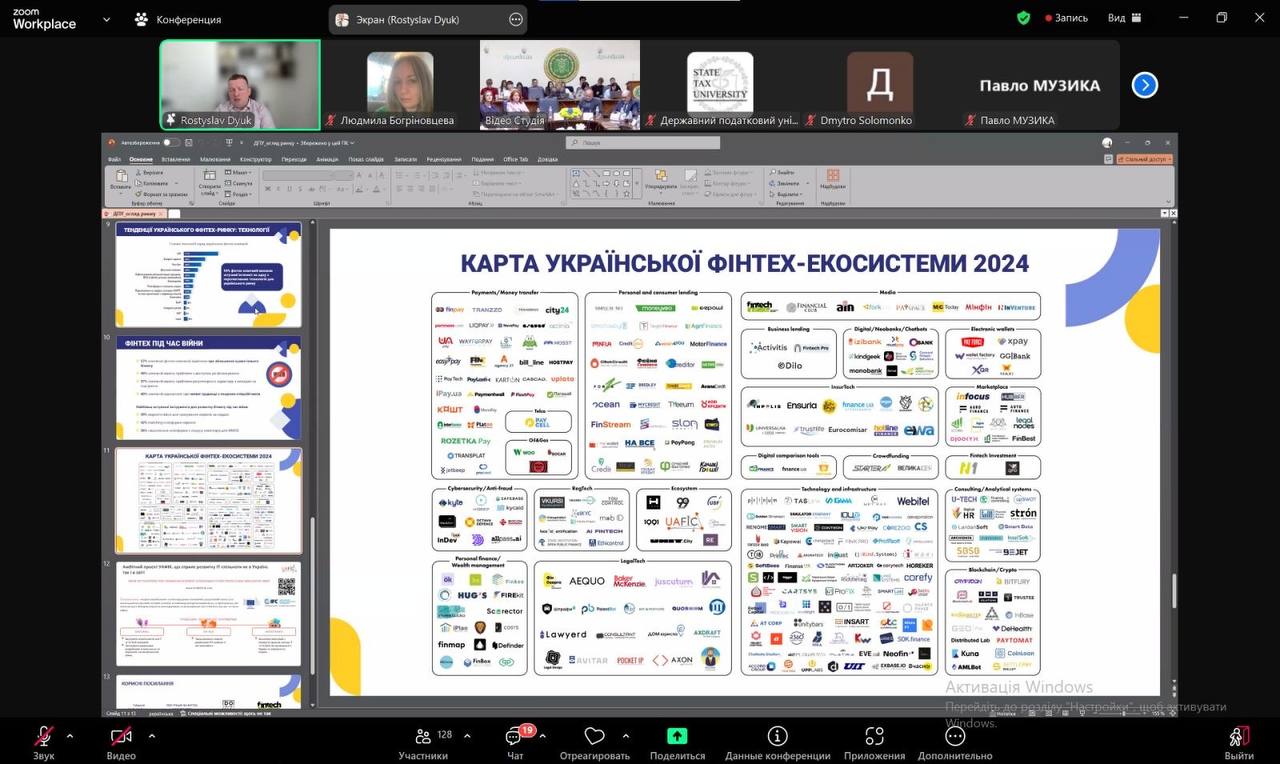The height and width of the screenshot is (764, 1280).
Task: Click green Поделиться share screen icon
Action: 677,737
